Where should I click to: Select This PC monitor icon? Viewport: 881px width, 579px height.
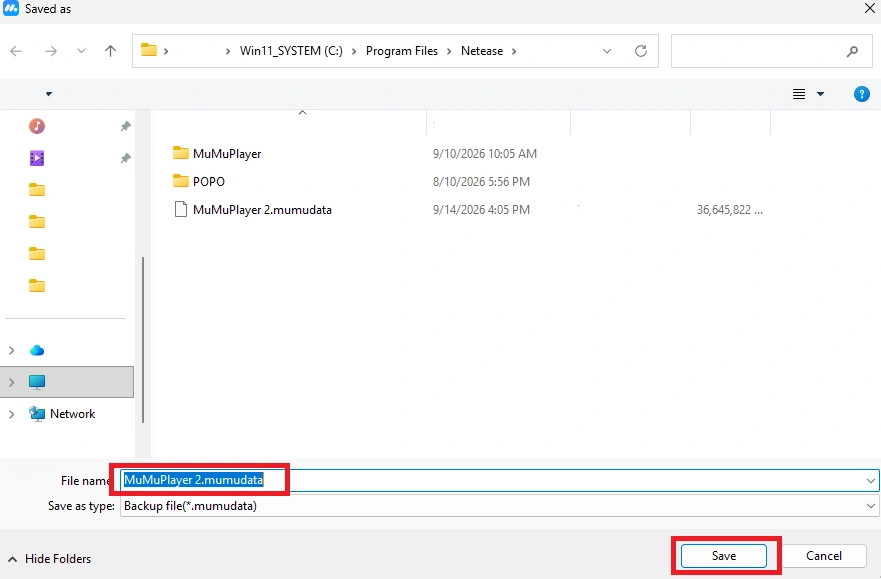coord(37,382)
